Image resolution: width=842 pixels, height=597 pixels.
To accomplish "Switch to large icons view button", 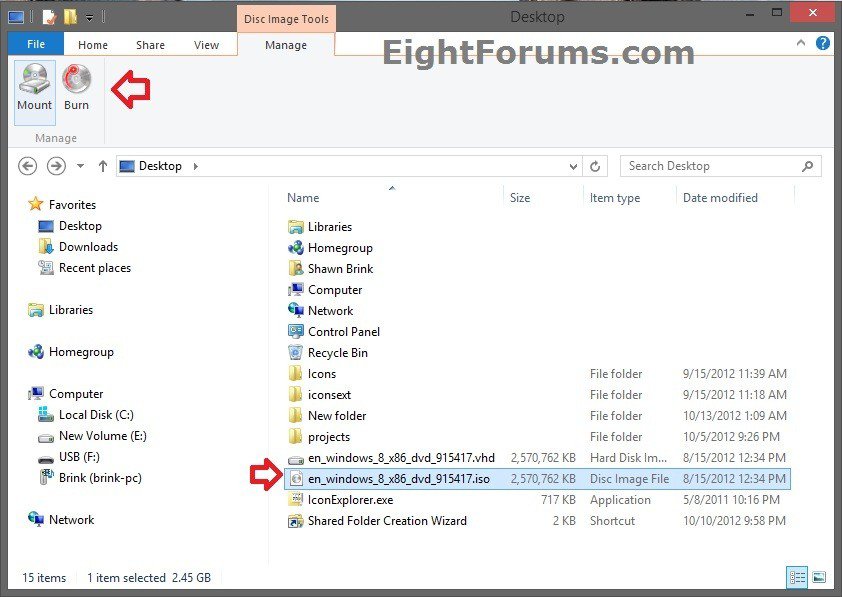I will [819, 577].
